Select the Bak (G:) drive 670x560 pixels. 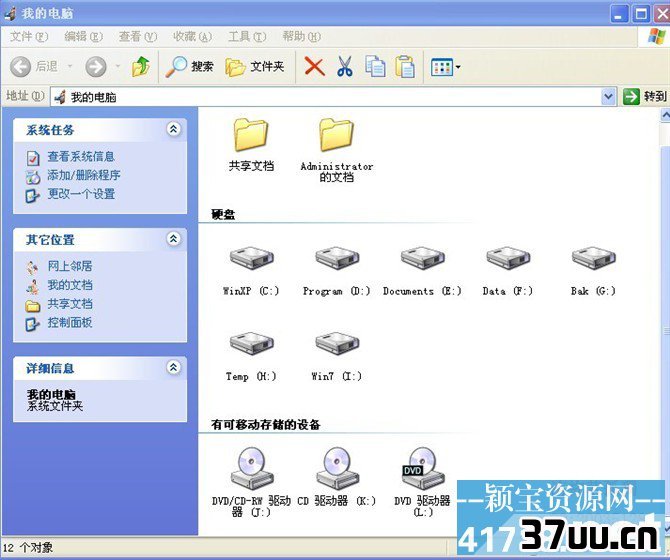(x=594, y=271)
